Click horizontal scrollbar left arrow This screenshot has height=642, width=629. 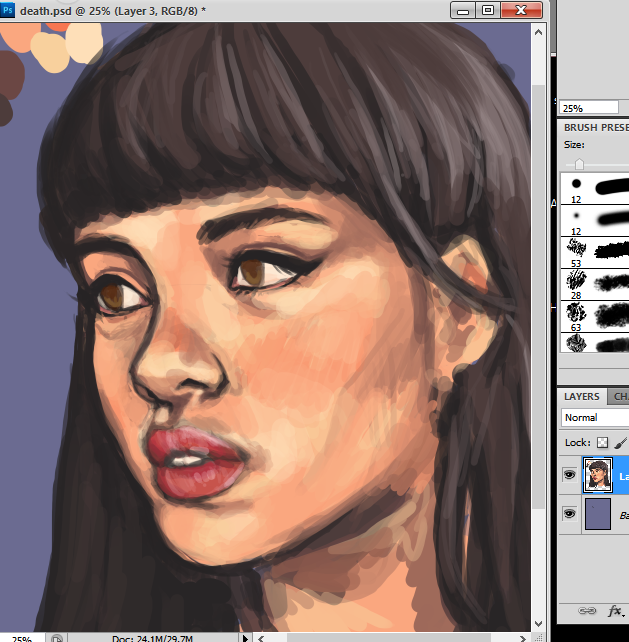pyautogui.click(x=261, y=638)
